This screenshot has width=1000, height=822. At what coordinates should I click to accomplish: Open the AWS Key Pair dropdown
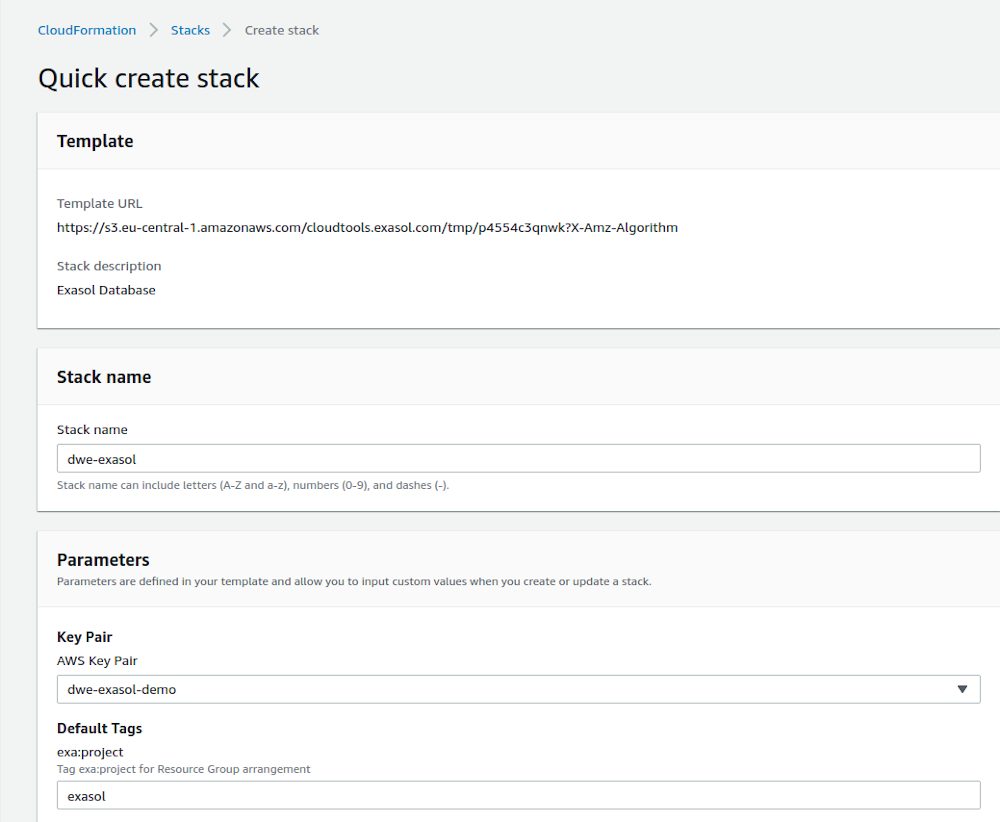click(x=518, y=689)
